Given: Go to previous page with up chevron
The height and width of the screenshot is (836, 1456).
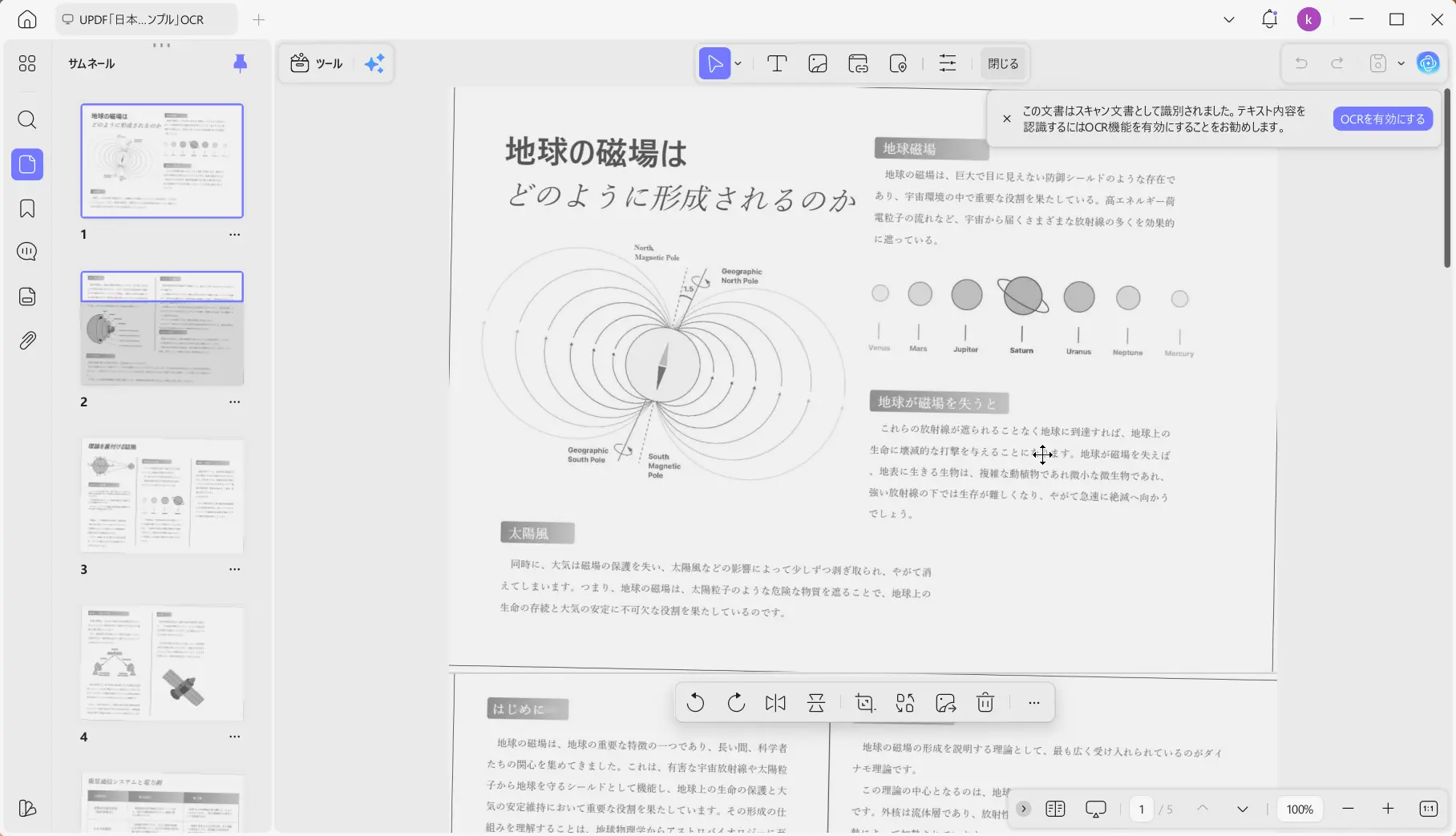Looking at the screenshot, I should (1203, 809).
